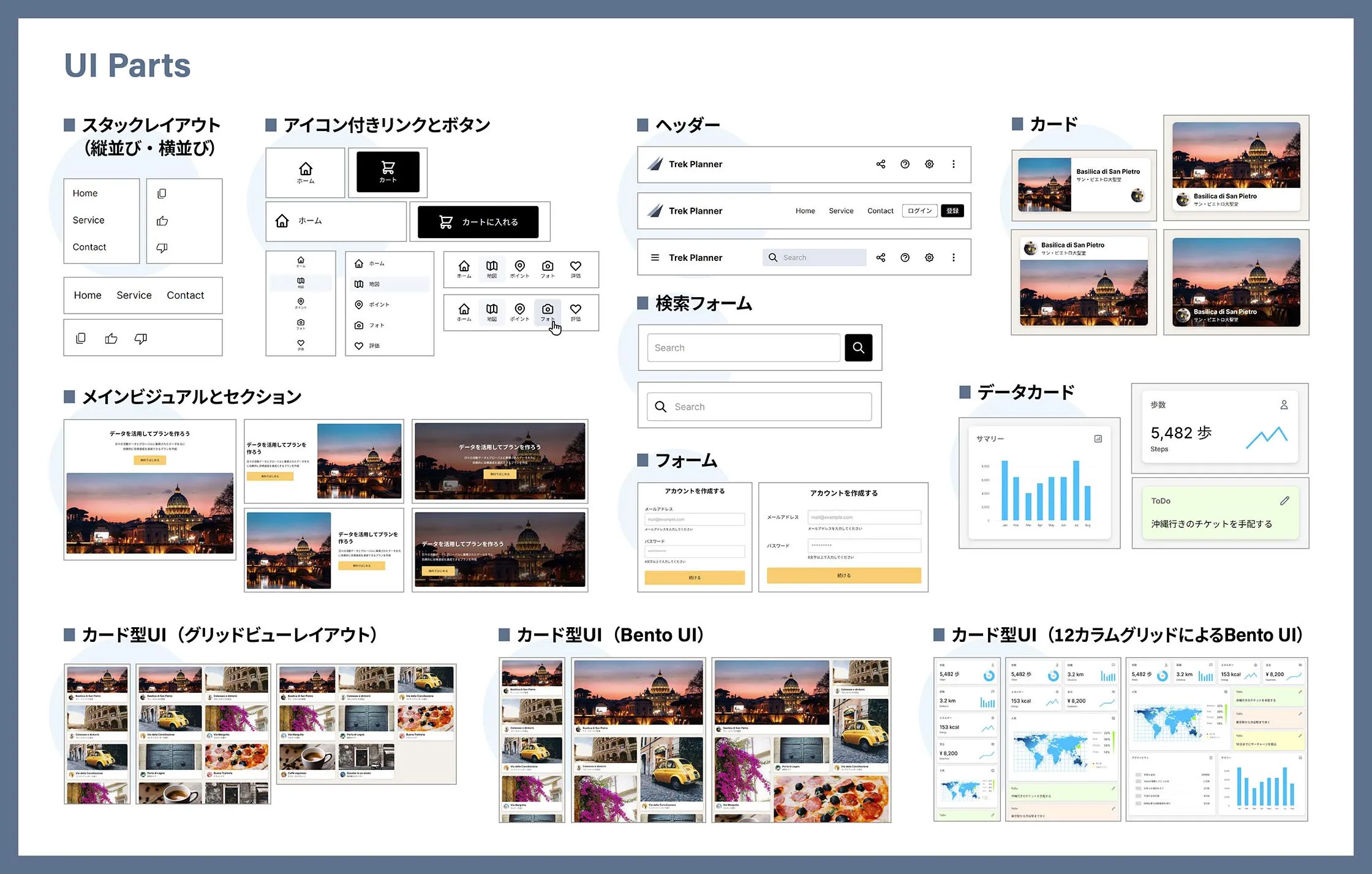Click Basilica thumbnail in horizontal card

click(1044, 185)
